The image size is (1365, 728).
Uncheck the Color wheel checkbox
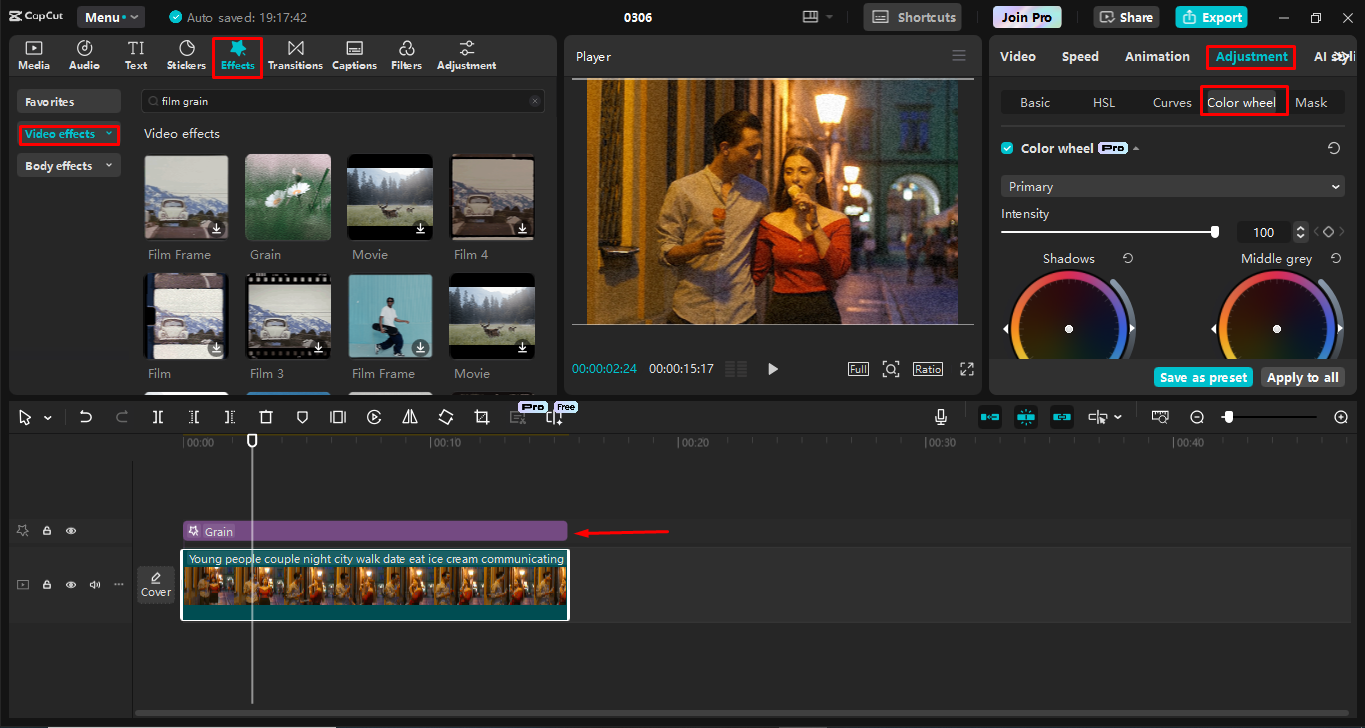click(x=1006, y=147)
